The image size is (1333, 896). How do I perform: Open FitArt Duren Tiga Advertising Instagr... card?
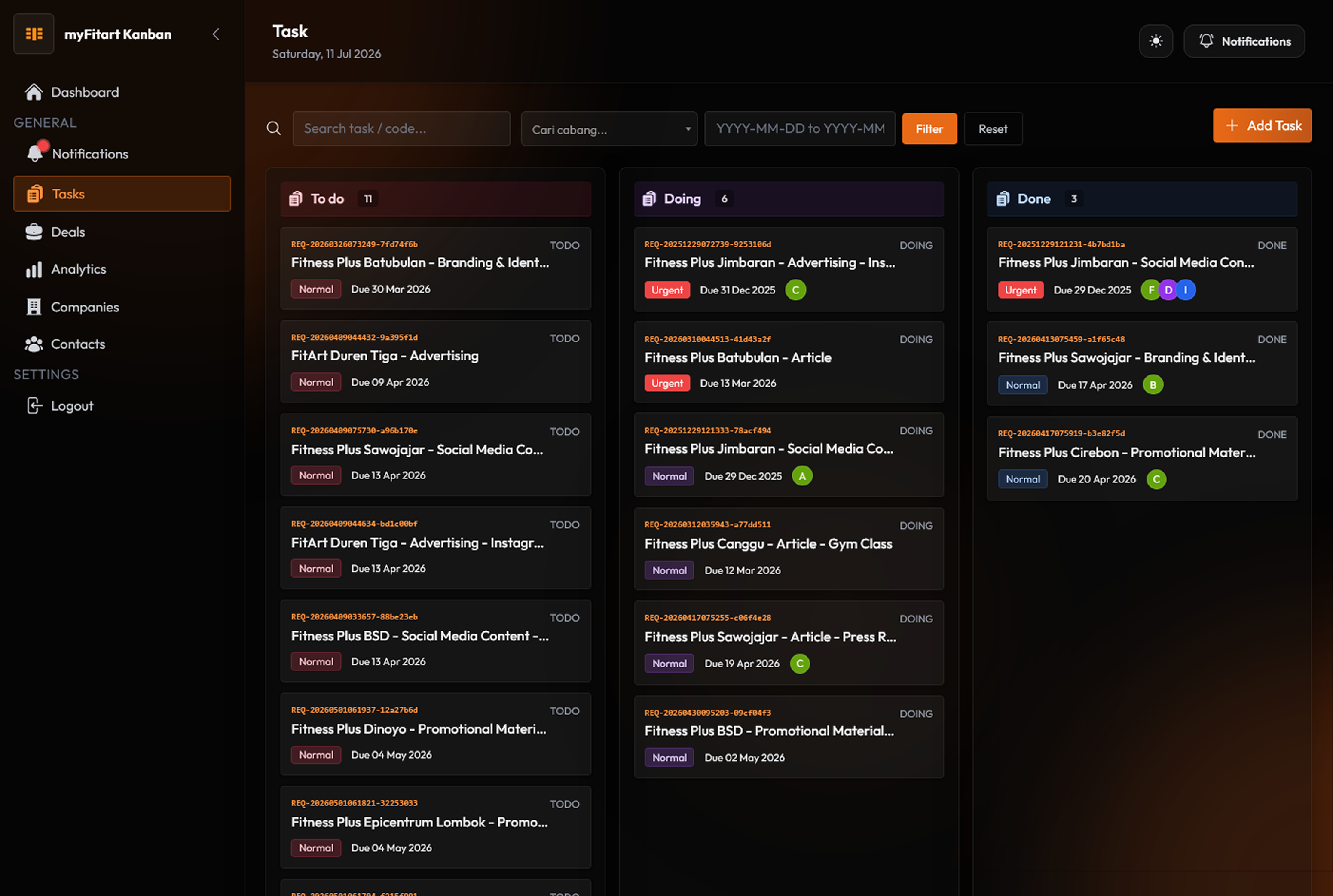click(x=436, y=548)
